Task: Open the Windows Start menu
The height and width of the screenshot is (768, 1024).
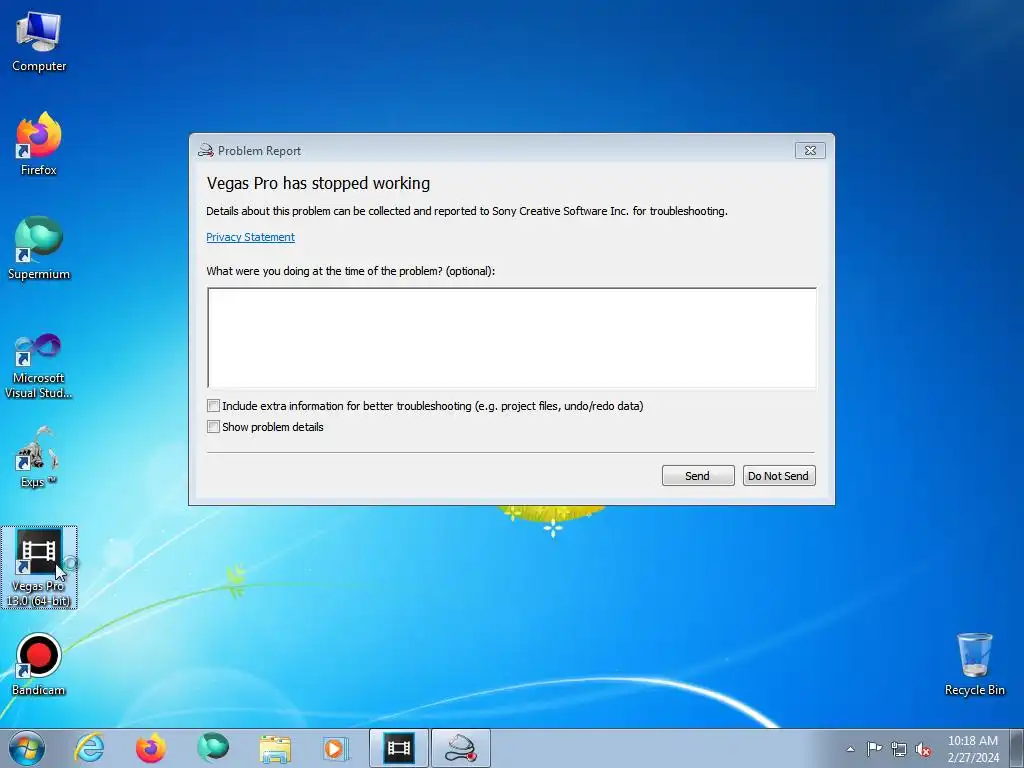Action: point(27,748)
